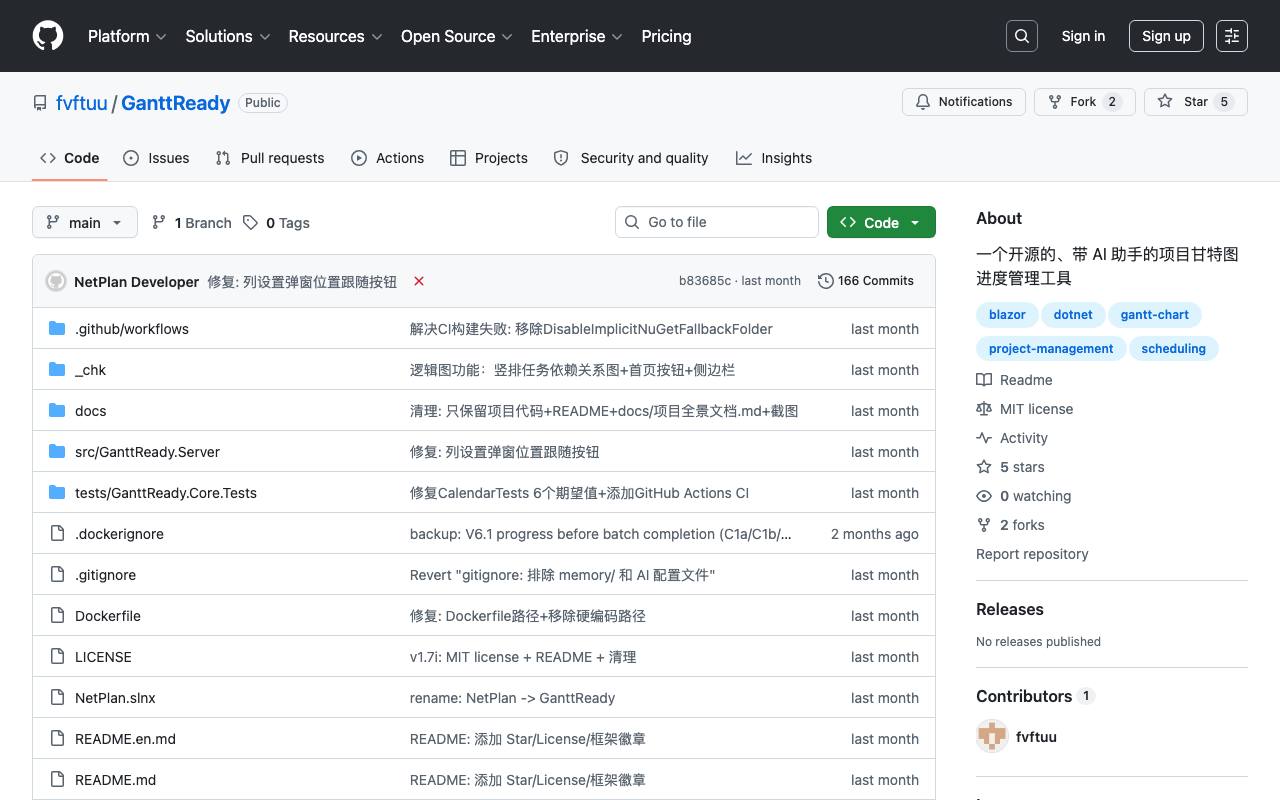1280x800 pixels.
Task: Click the failed CI status X icon
Action: click(419, 281)
